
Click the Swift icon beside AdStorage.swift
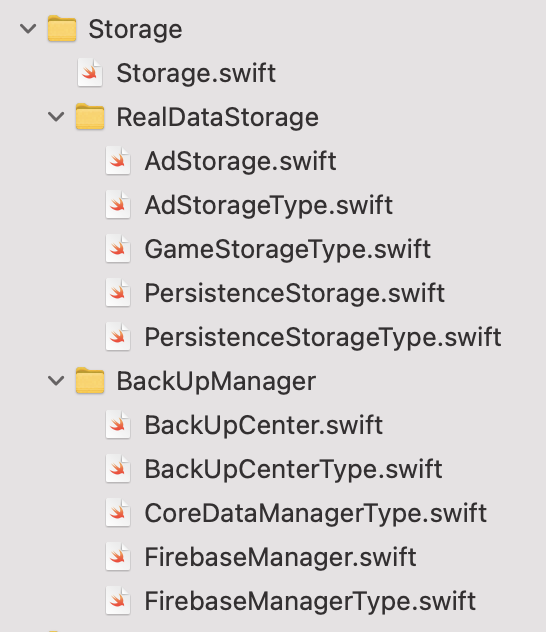(118, 161)
